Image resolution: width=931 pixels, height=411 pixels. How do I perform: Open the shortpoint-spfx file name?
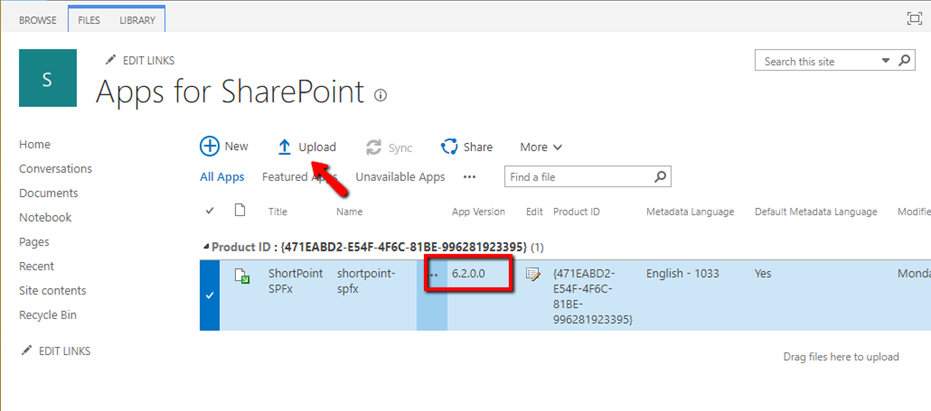[366, 281]
